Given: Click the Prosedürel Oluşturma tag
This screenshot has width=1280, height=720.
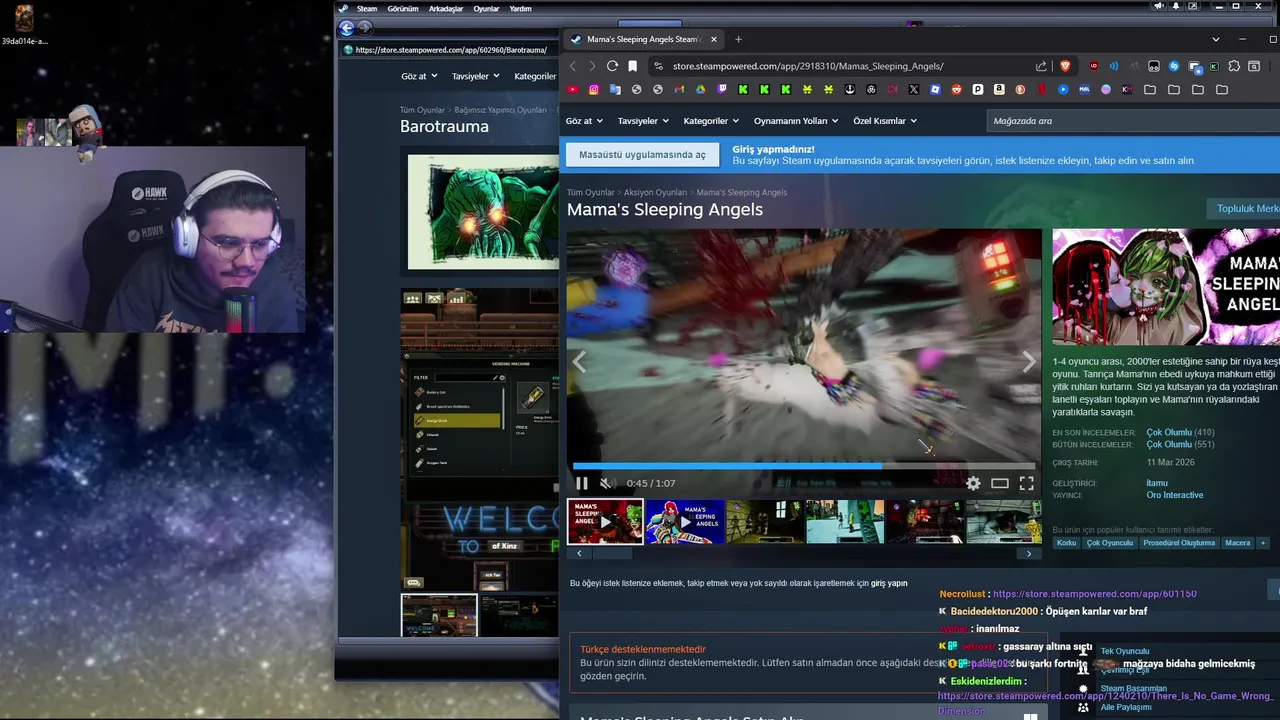Looking at the screenshot, I should (x=1179, y=543).
